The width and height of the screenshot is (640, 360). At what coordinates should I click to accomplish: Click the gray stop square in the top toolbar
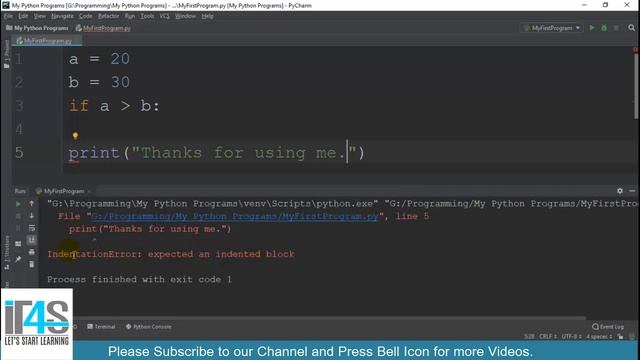point(616,28)
